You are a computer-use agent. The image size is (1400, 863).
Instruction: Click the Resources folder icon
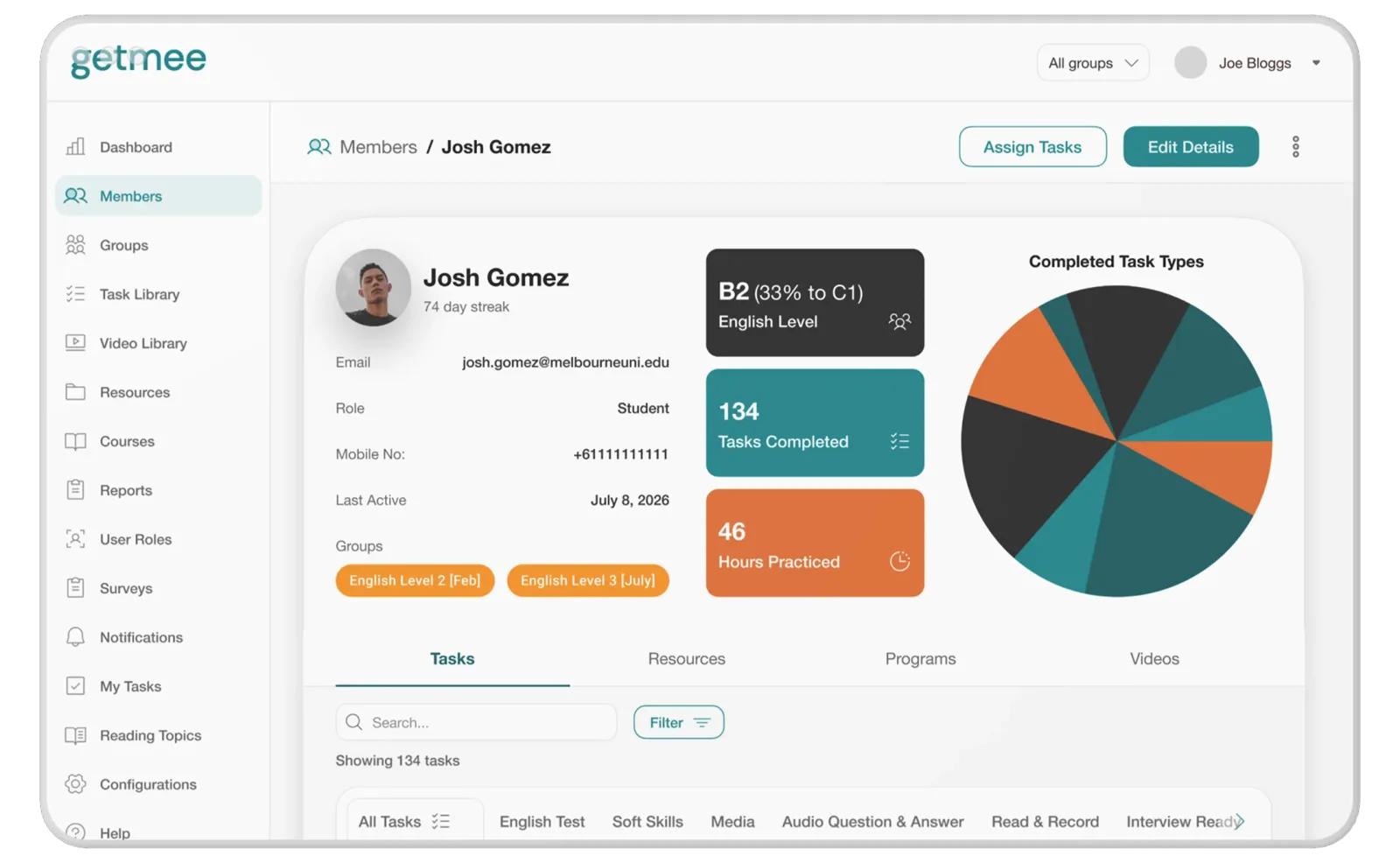pyautogui.click(x=76, y=391)
